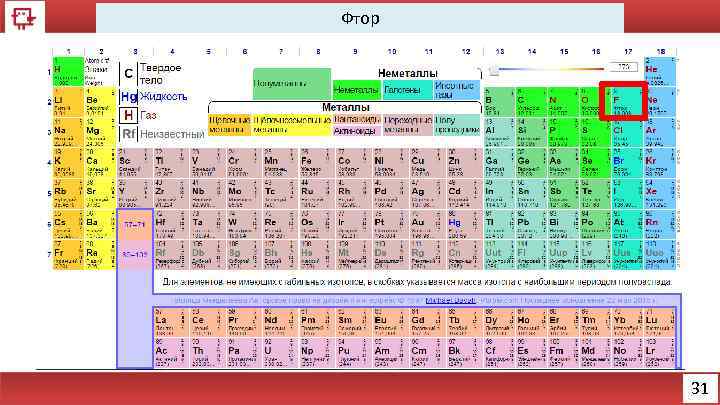Select the argon Ar element cell
The image size is (720, 405).
[x=660, y=132]
